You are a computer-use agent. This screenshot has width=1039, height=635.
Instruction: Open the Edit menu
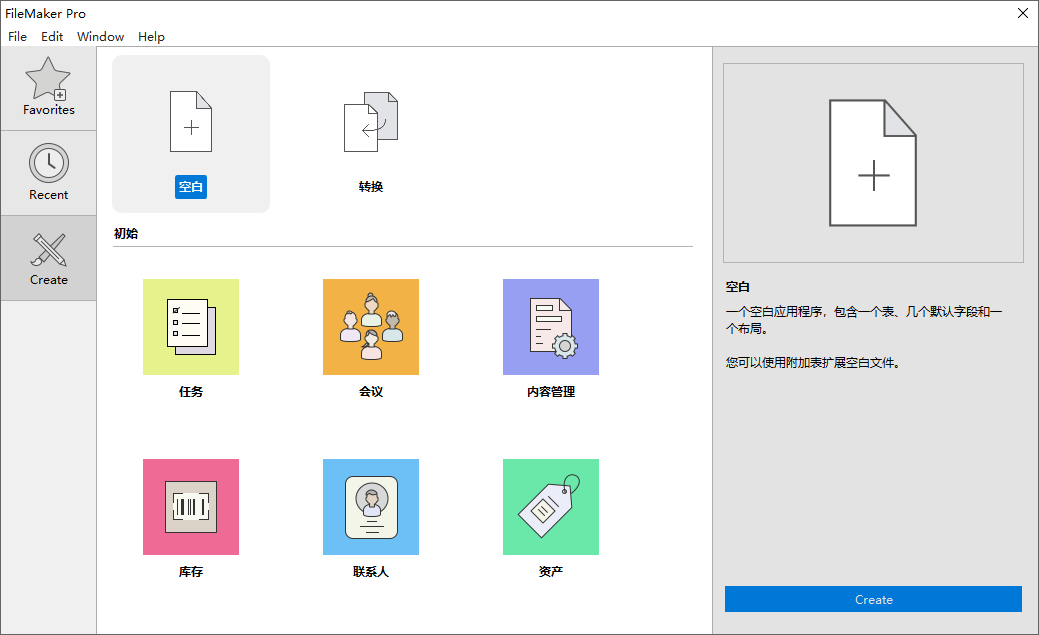52,36
